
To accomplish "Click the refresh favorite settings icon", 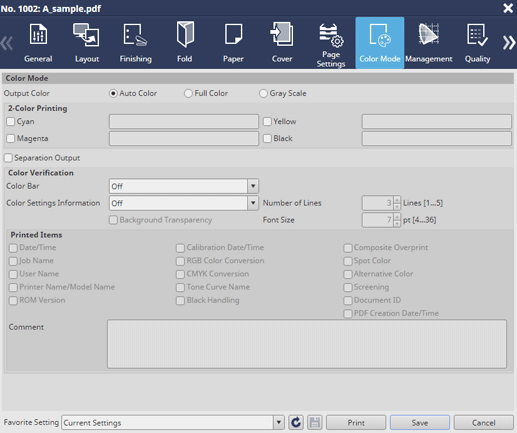I will [x=296, y=422].
